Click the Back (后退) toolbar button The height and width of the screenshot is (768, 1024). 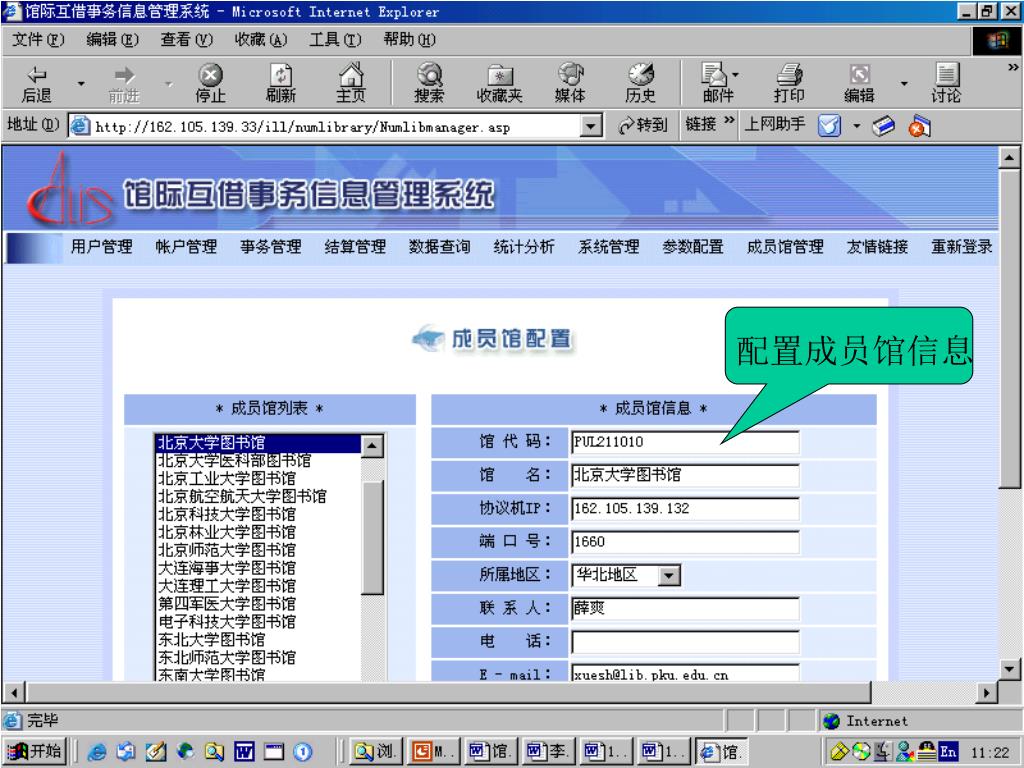[x=37, y=84]
